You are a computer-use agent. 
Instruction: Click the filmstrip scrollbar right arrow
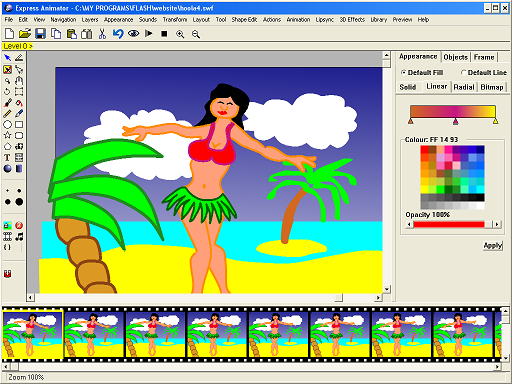pyautogui.click(x=497, y=367)
